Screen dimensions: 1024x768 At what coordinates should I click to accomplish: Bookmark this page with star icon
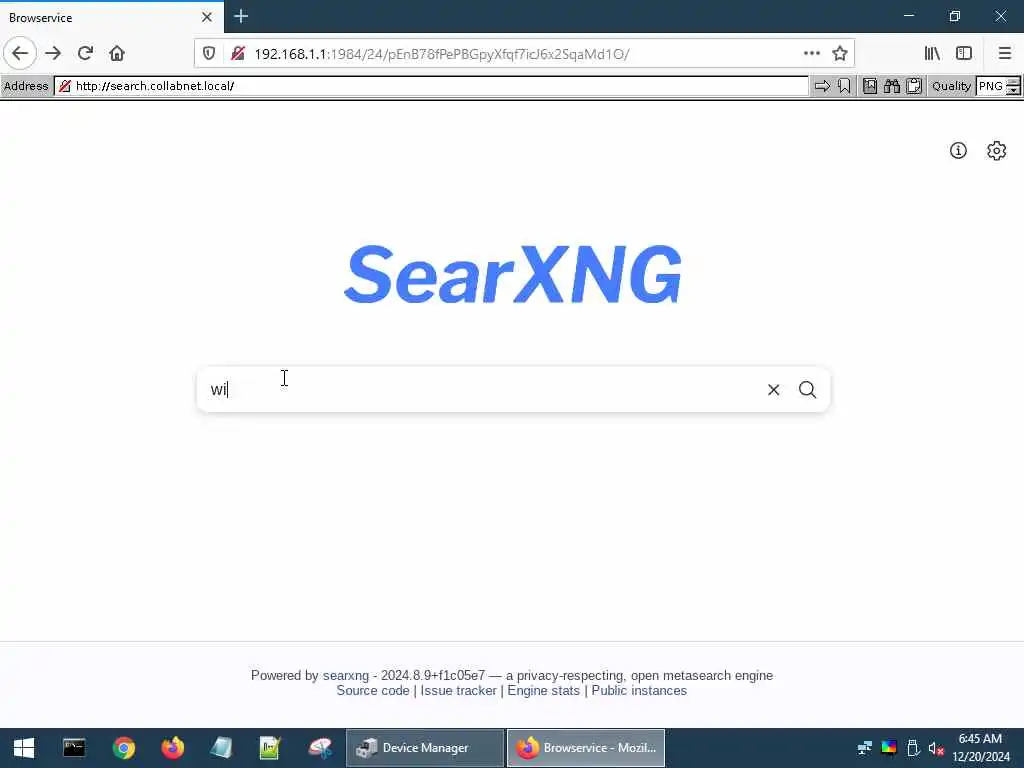pos(840,54)
